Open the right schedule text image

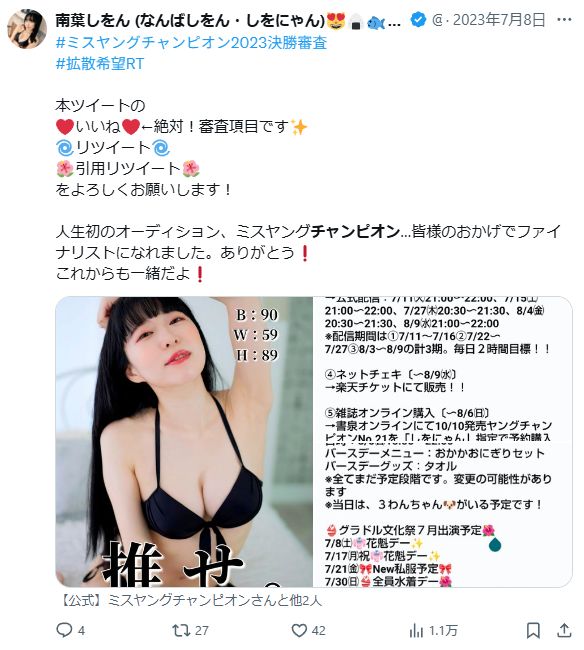(x=443, y=441)
